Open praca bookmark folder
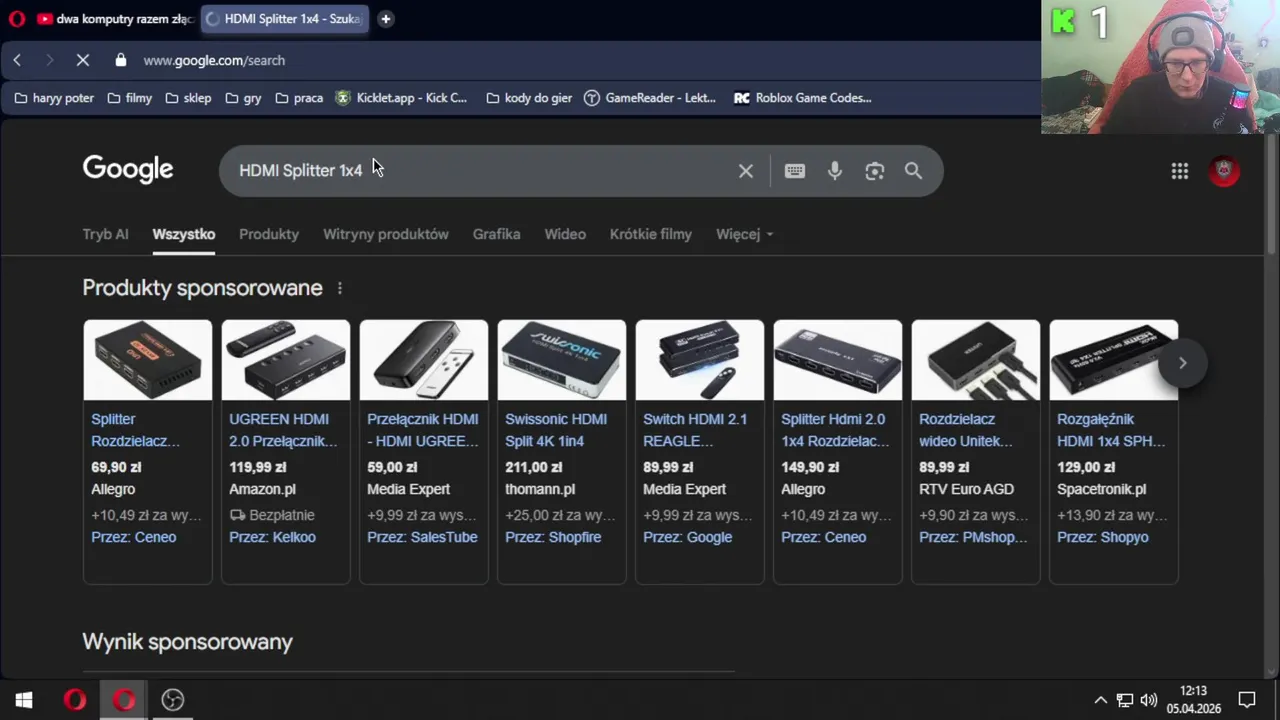The image size is (1280, 720). tap(299, 98)
